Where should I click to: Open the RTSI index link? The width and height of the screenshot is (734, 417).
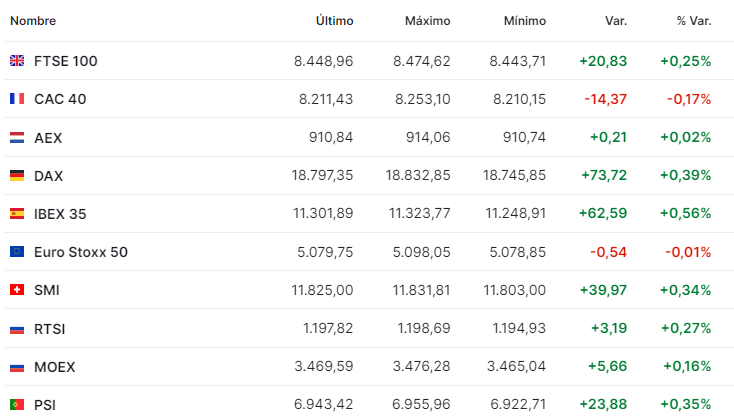49,329
